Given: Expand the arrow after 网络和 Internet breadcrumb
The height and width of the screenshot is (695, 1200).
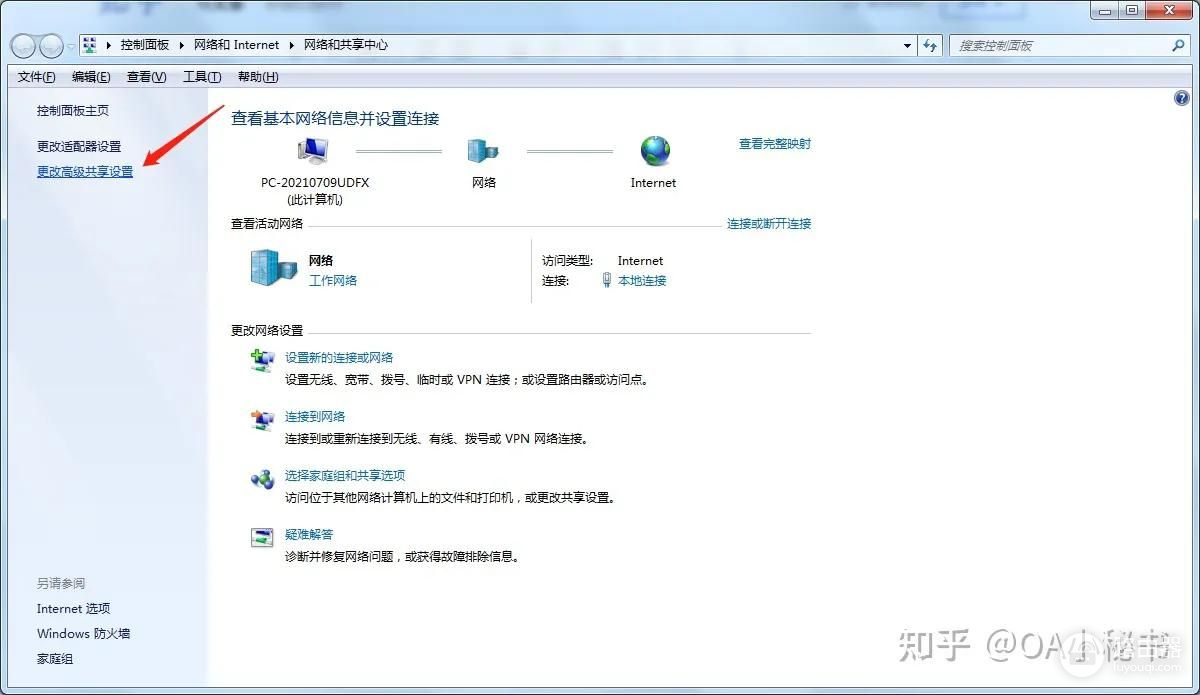Looking at the screenshot, I should tap(293, 46).
